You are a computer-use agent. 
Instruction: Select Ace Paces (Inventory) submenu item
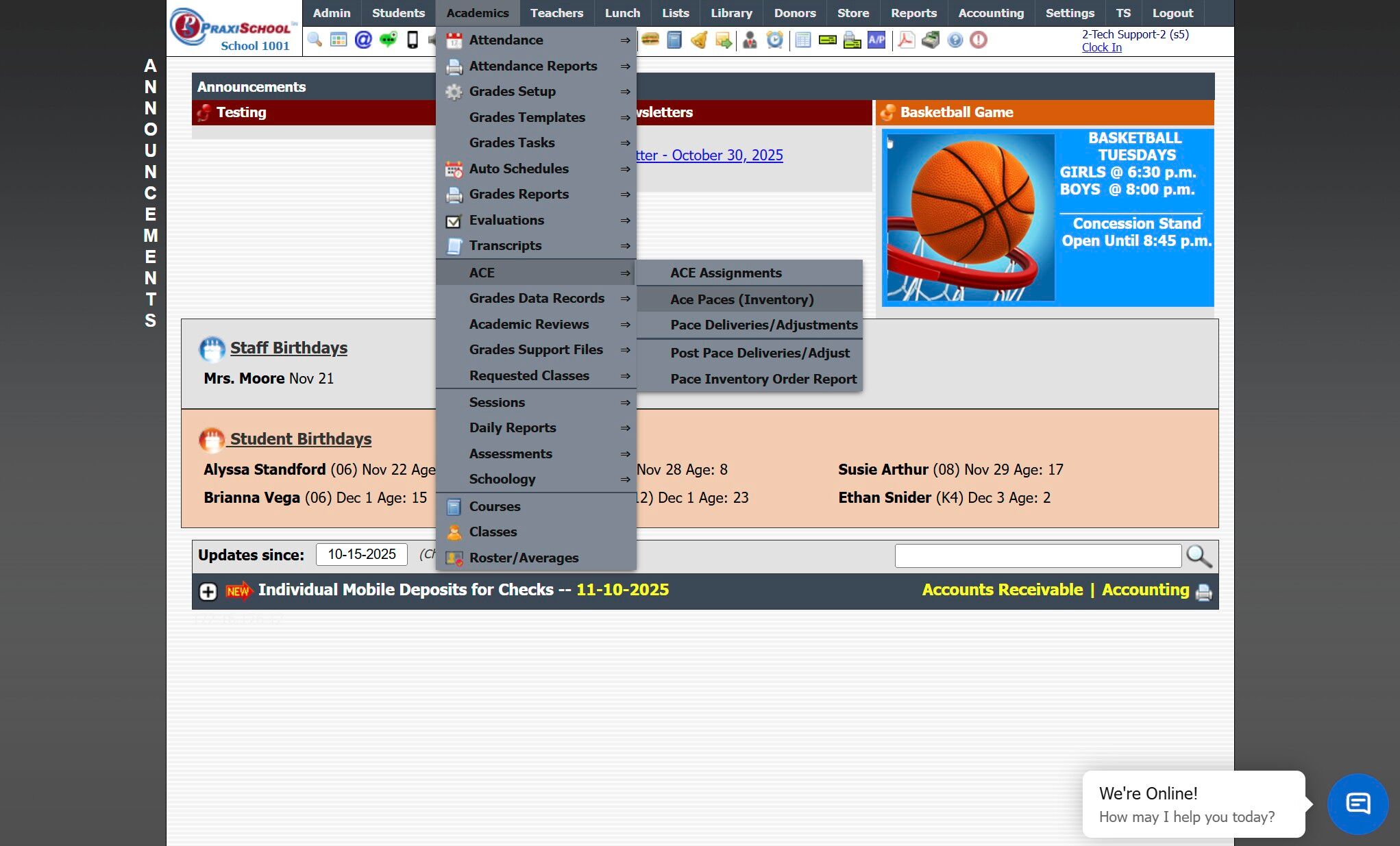tap(742, 299)
